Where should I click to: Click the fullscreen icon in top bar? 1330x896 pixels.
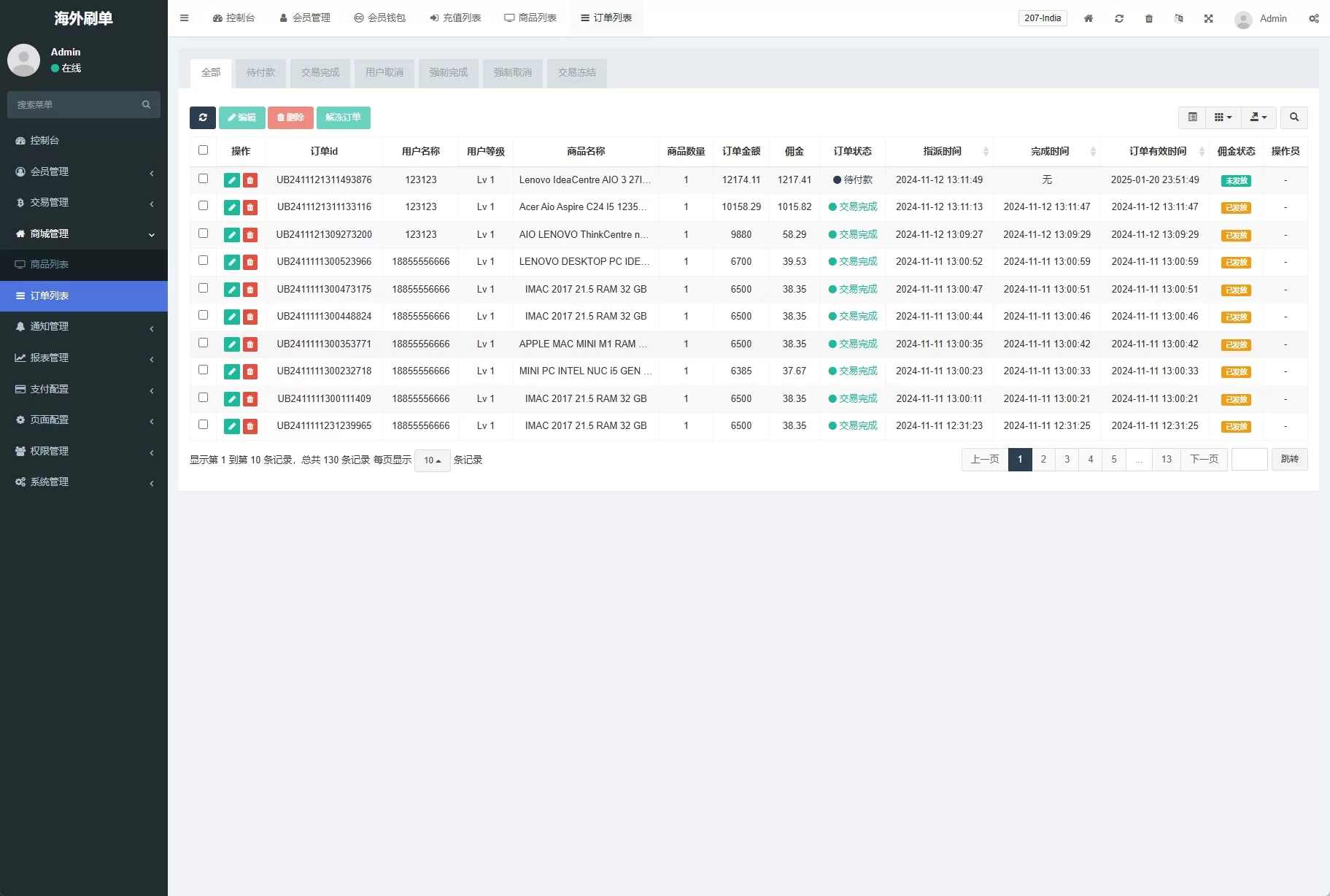(x=1208, y=18)
